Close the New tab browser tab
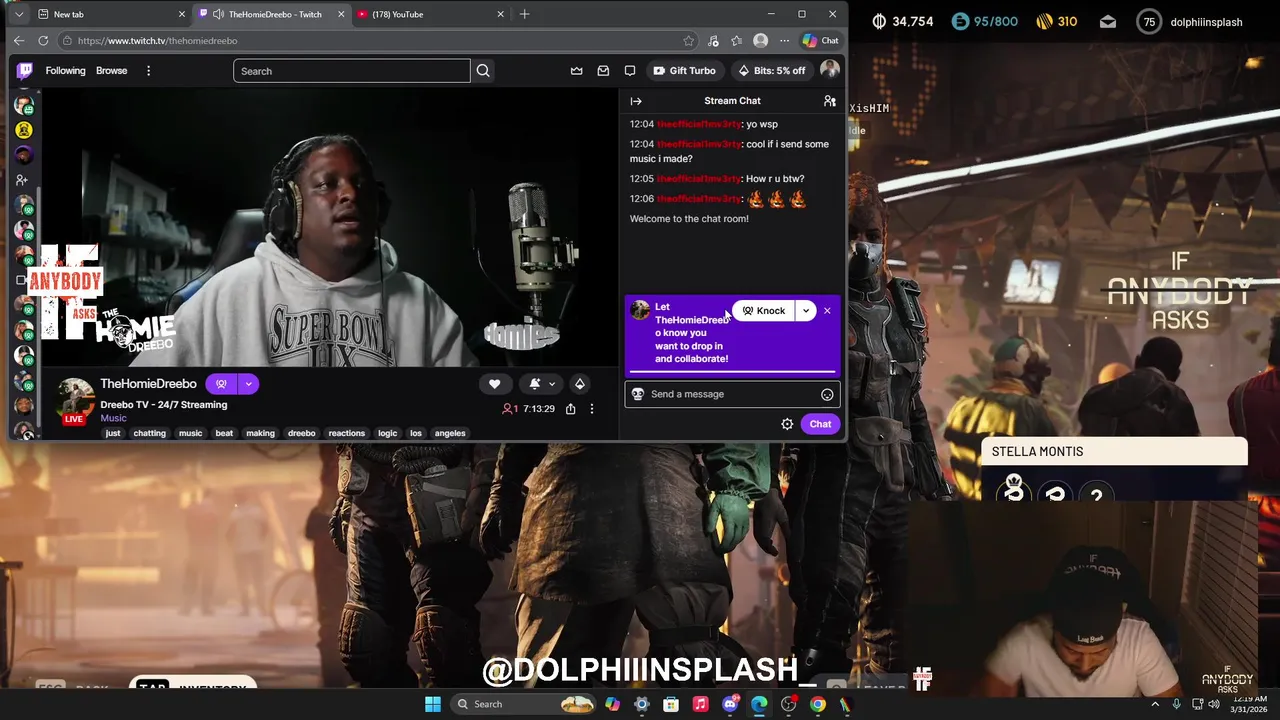Image resolution: width=1280 pixels, height=720 pixels. (x=182, y=14)
